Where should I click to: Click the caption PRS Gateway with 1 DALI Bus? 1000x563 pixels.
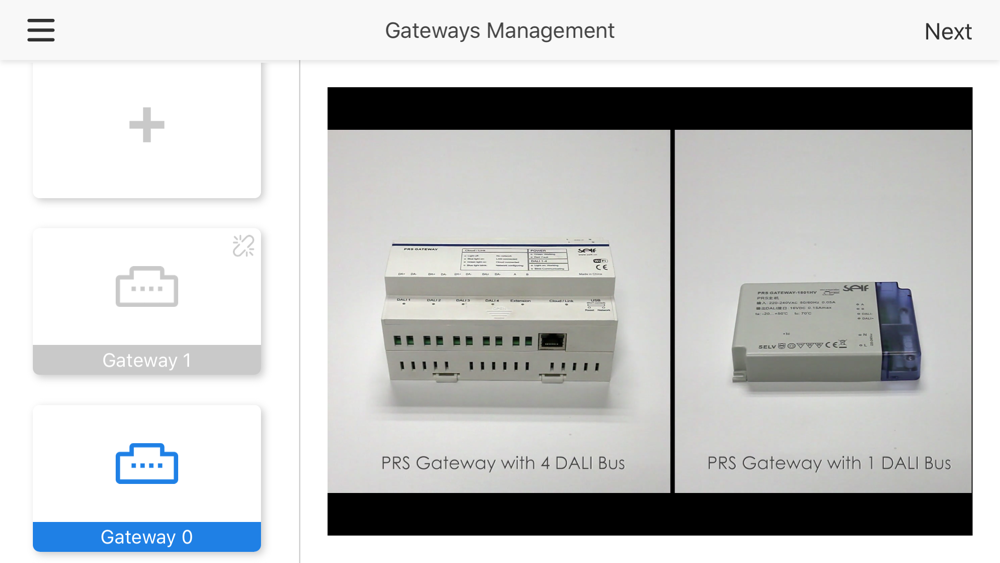click(x=828, y=463)
